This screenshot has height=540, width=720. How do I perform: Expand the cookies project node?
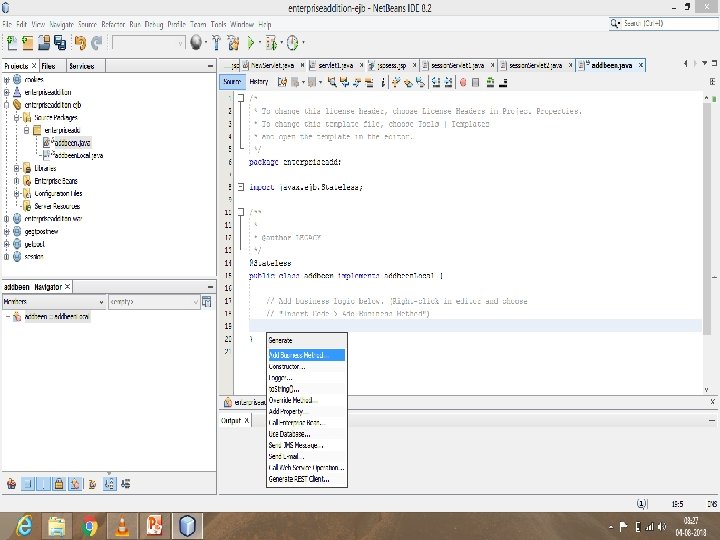[x=6, y=79]
